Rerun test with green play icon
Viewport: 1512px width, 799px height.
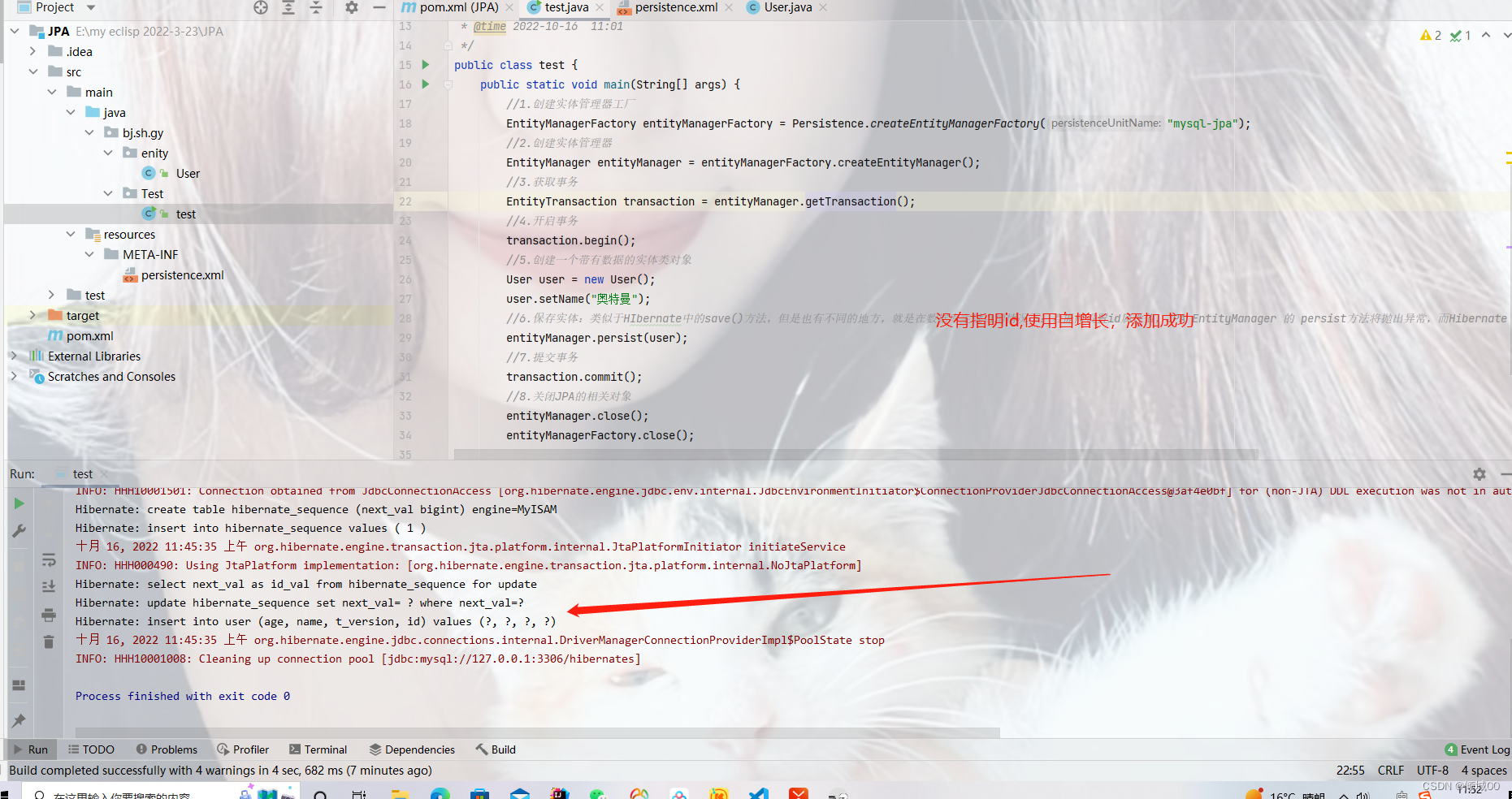(19, 503)
